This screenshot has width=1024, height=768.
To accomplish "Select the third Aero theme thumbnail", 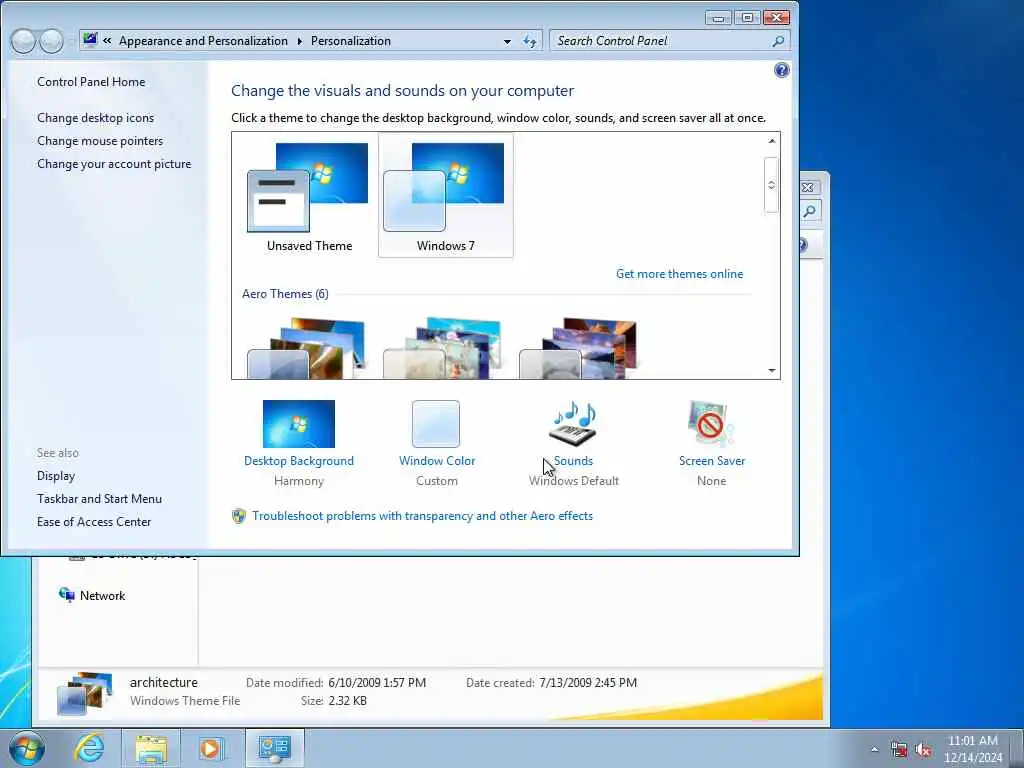I will [578, 348].
